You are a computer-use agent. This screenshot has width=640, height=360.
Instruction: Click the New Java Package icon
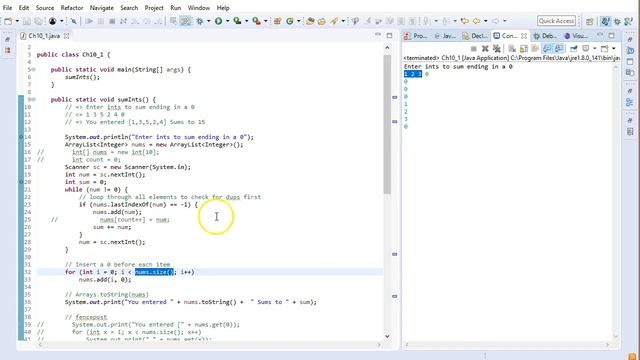click(x=278, y=21)
